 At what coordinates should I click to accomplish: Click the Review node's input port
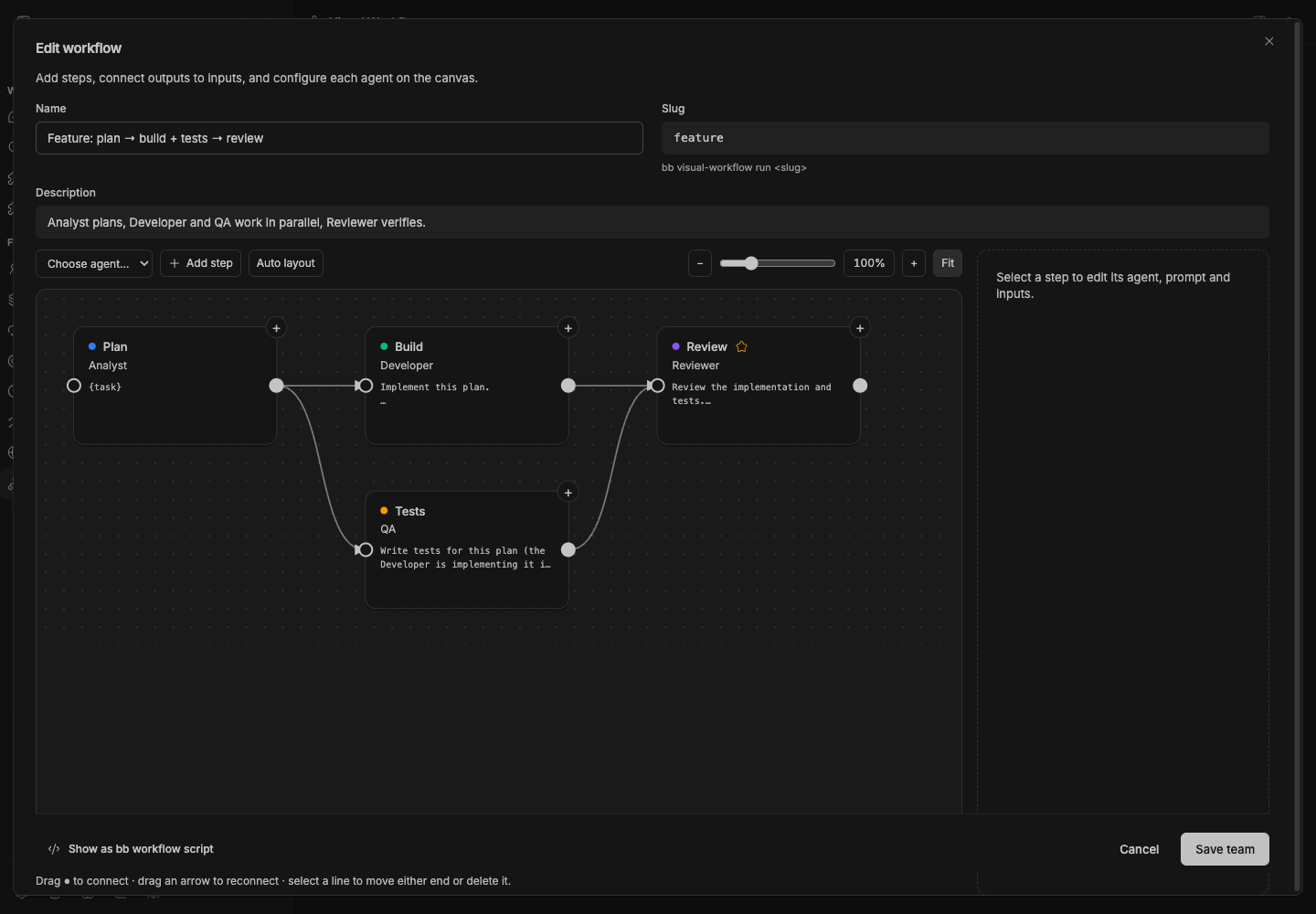(x=657, y=386)
